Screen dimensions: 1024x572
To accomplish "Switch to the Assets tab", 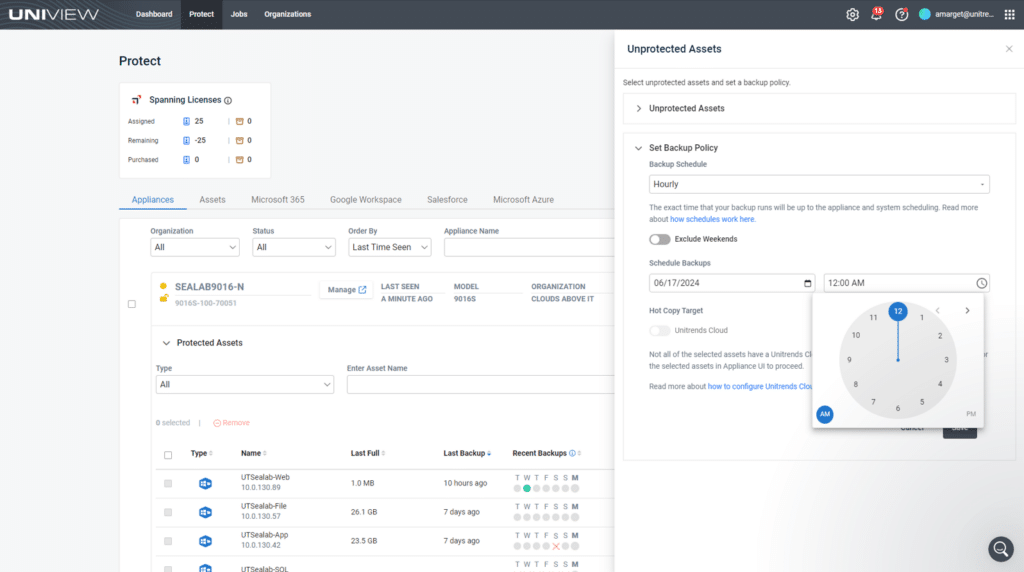I will coord(212,200).
